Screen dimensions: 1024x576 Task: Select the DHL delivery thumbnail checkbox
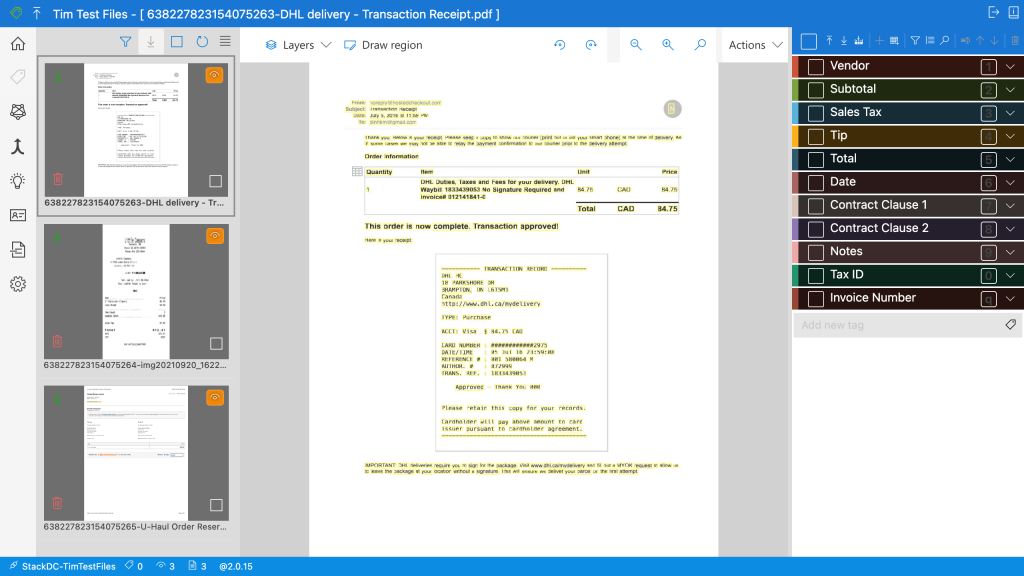pyautogui.click(x=216, y=181)
